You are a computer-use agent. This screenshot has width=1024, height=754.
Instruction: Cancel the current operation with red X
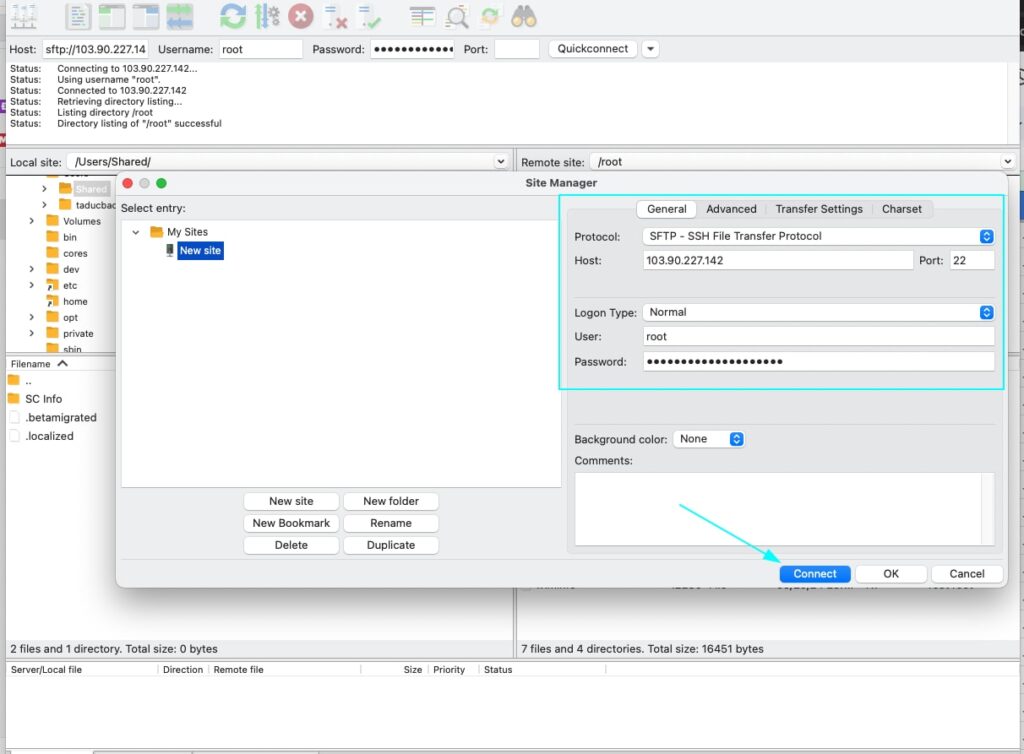300,16
